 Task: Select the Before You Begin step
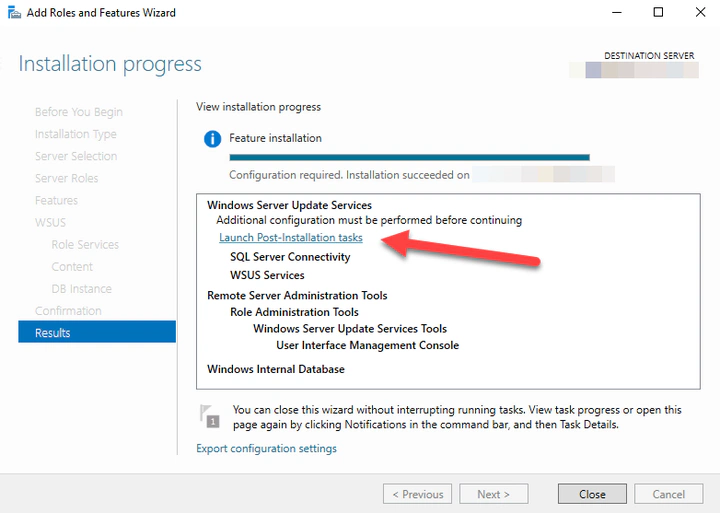click(79, 113)
